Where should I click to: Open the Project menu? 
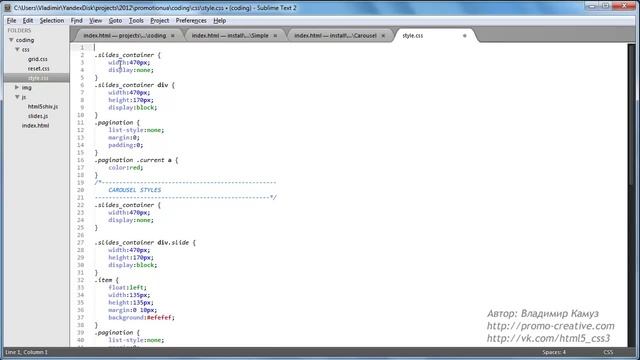coord(159,20)
